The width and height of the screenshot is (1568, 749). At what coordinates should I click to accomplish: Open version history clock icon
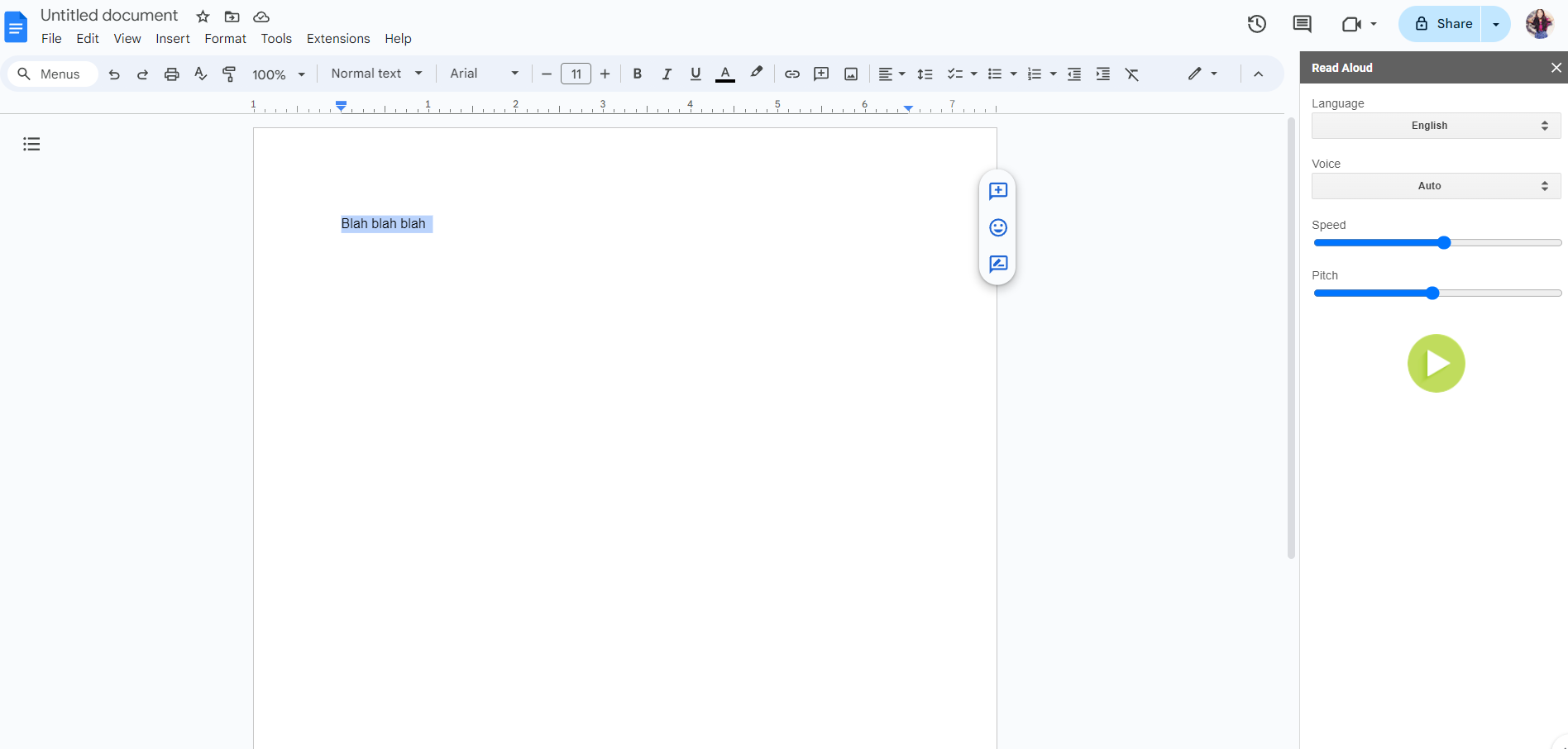click(x=1256, y=24)
